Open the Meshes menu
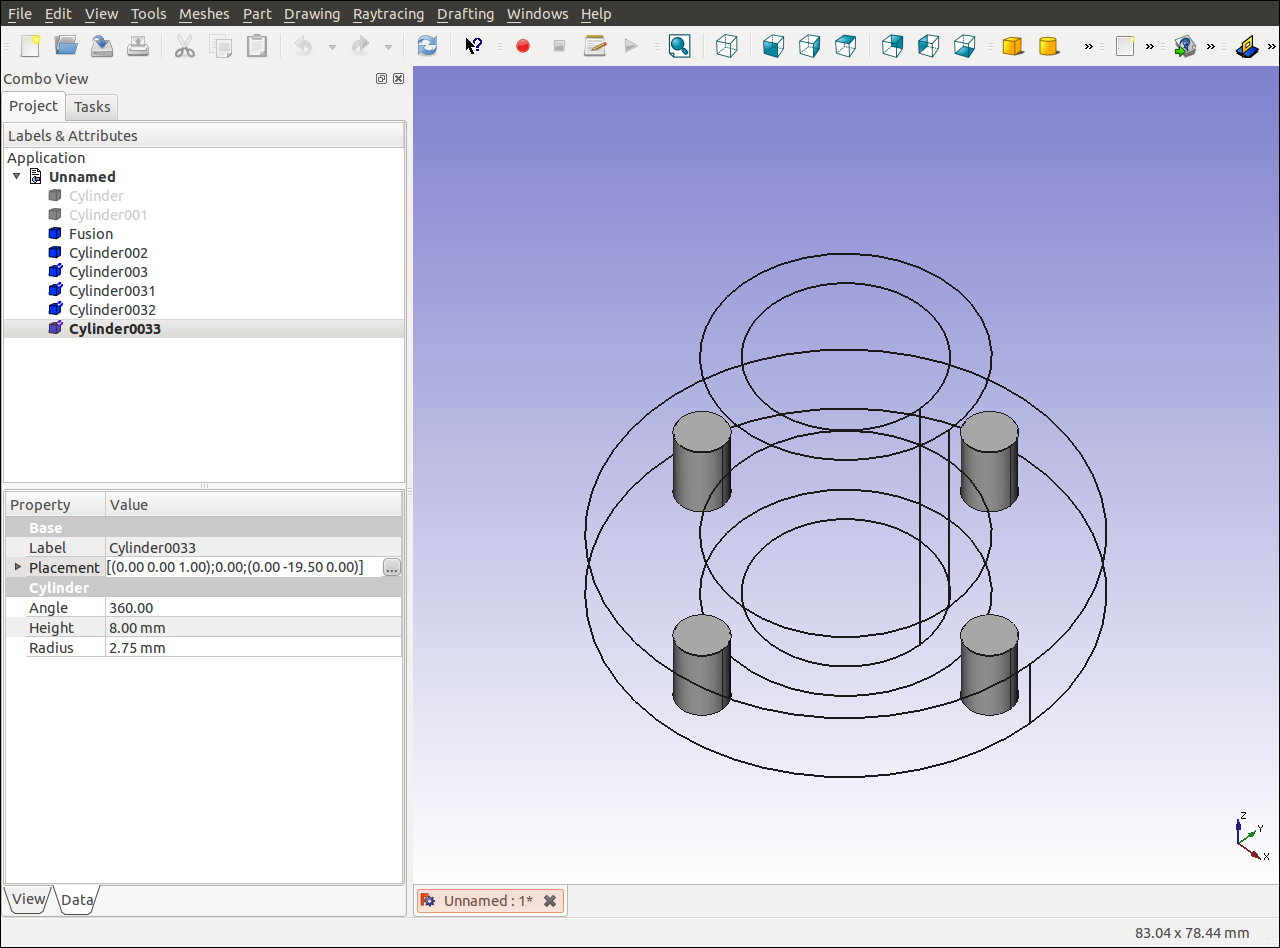Screen dimensions: 1280x948 [x=204, y=14]
